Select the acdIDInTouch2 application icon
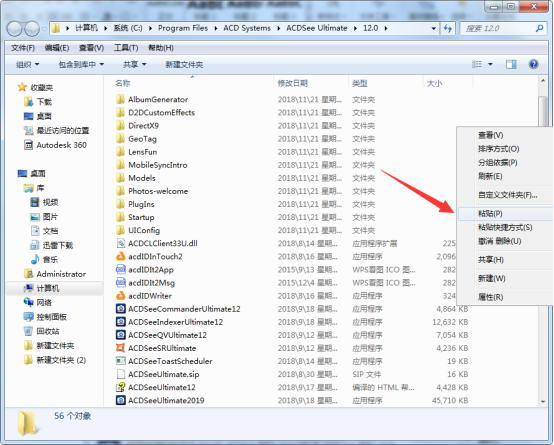Image resolution: width=554 pixels, height=445 pixels. tap(120, 256)
